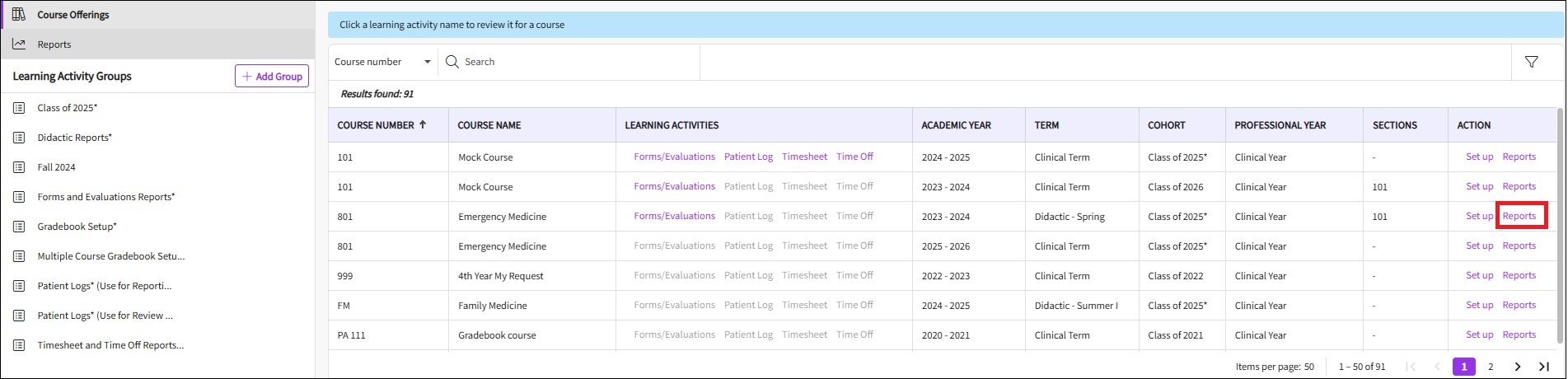Click the Items per page: 50 label
1568x379 pixels.
coord(1275,367)
